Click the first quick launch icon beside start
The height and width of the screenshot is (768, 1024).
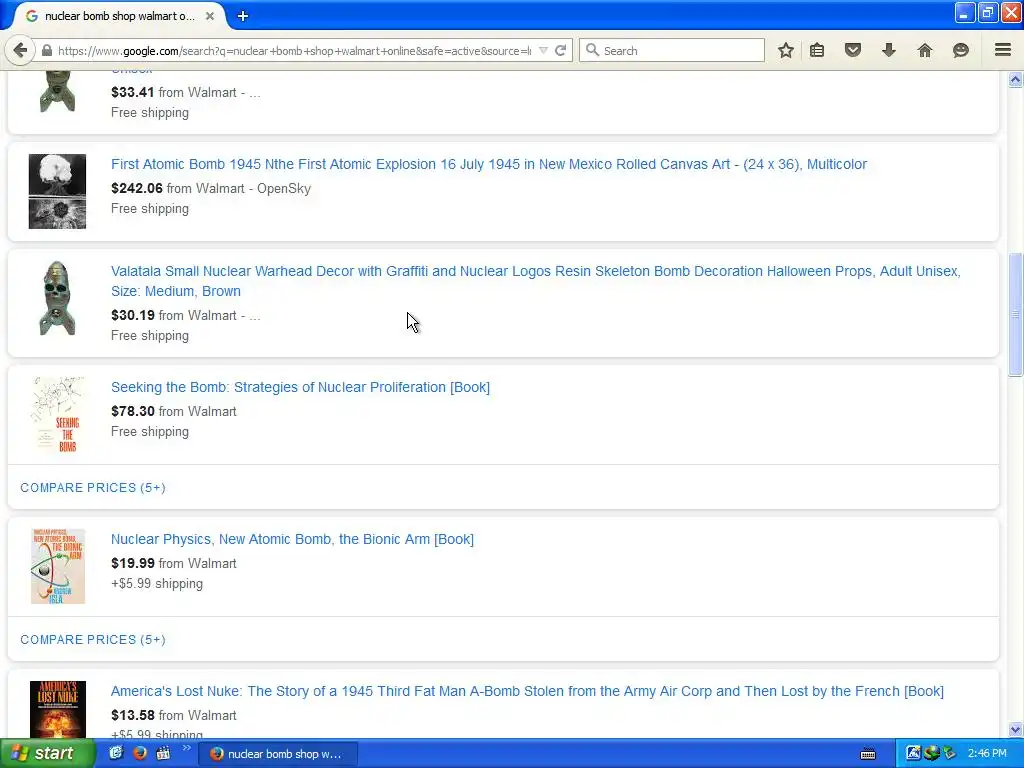click(116, 753)
